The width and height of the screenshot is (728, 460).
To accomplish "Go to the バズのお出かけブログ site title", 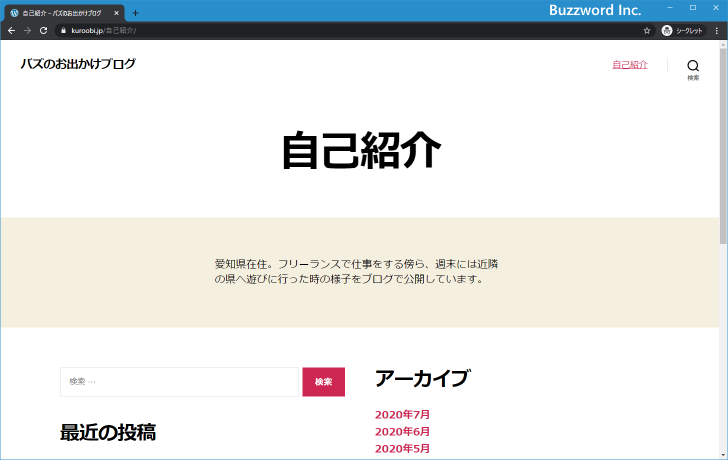I will (78, 64).
